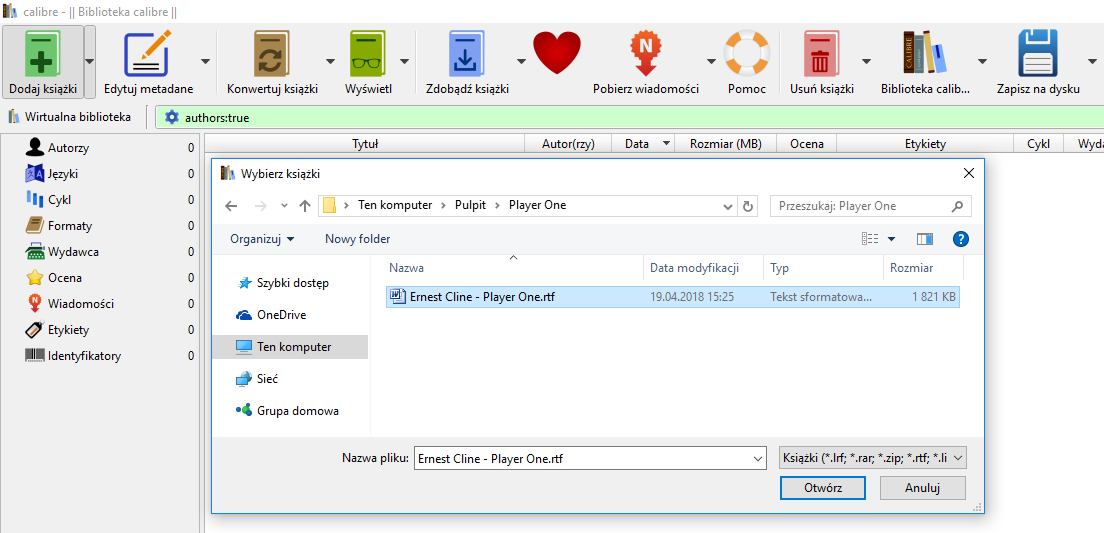The height and width of the screenshot is (533, 1104).
Task: Expand Biblioteka calibre dropdown arrow
Action: click(x=982, y=62)
